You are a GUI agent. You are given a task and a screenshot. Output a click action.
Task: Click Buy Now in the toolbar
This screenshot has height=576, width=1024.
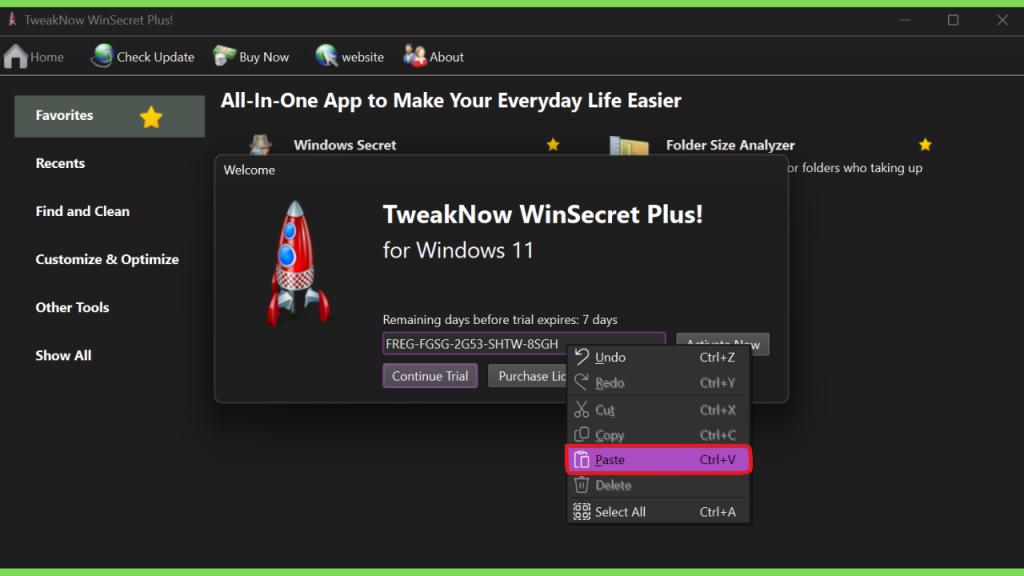(x=251, y=57)
